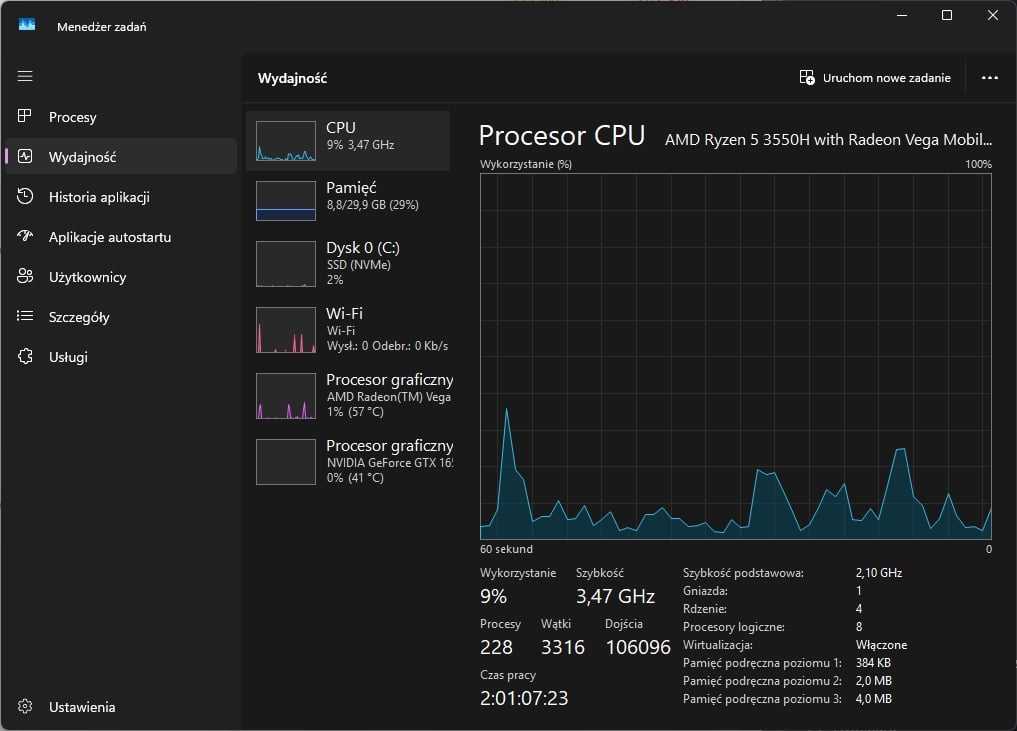Image resolution: width=1017 pixels, height=731 pixels.
Task: Click the '1% (57 °C)' GPU value
Action: coord(355,412)
